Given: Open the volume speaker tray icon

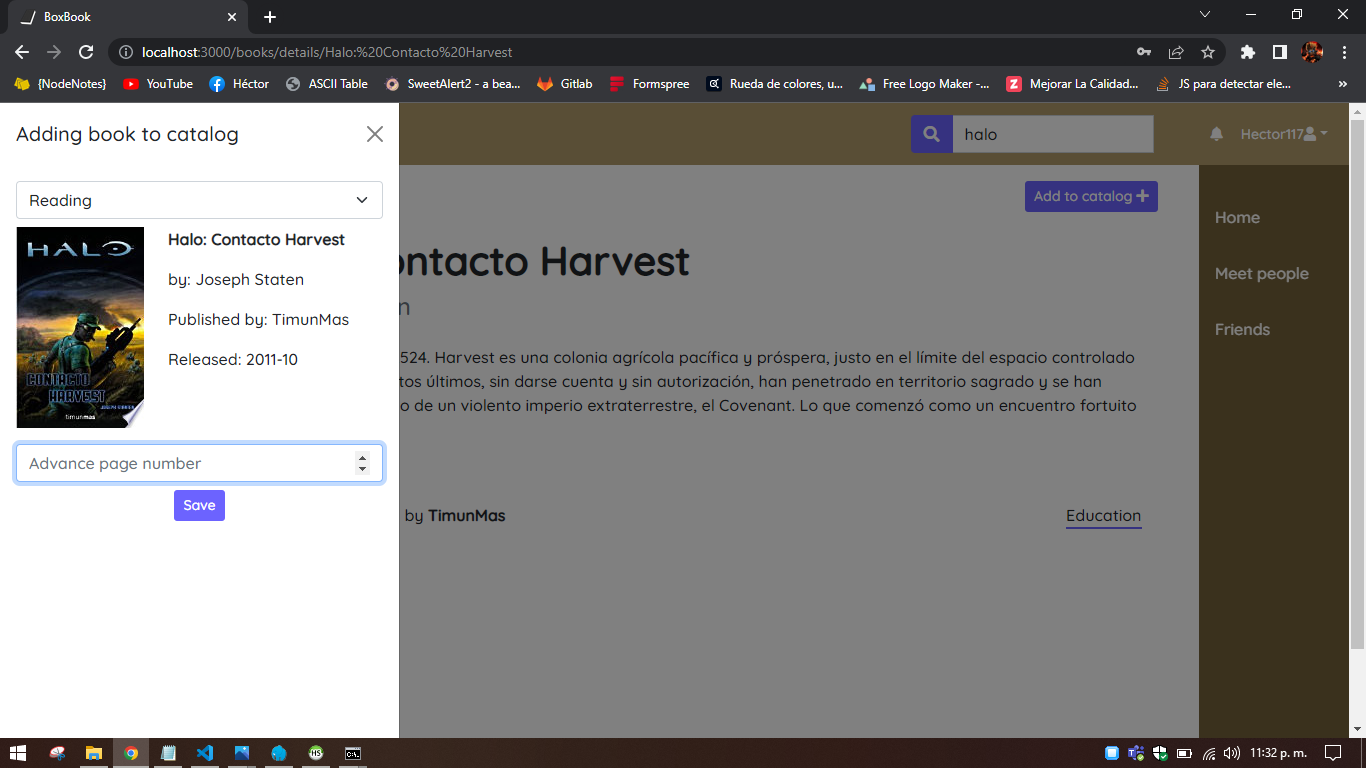Looking at the screenshot, I should pyautogui.click(x=1232, y=753).
